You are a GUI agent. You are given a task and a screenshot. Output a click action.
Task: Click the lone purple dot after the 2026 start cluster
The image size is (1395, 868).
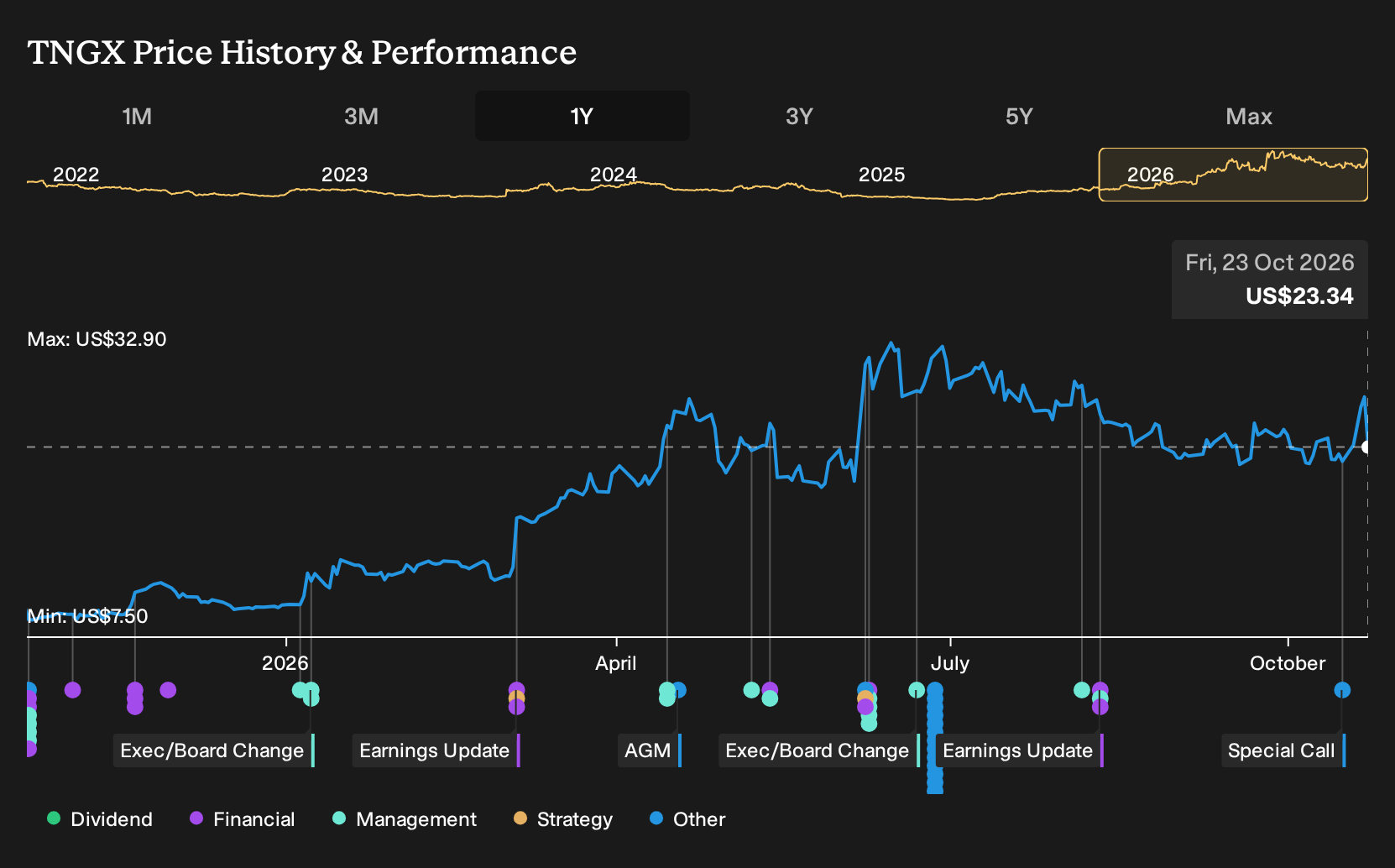coord(168,690)
